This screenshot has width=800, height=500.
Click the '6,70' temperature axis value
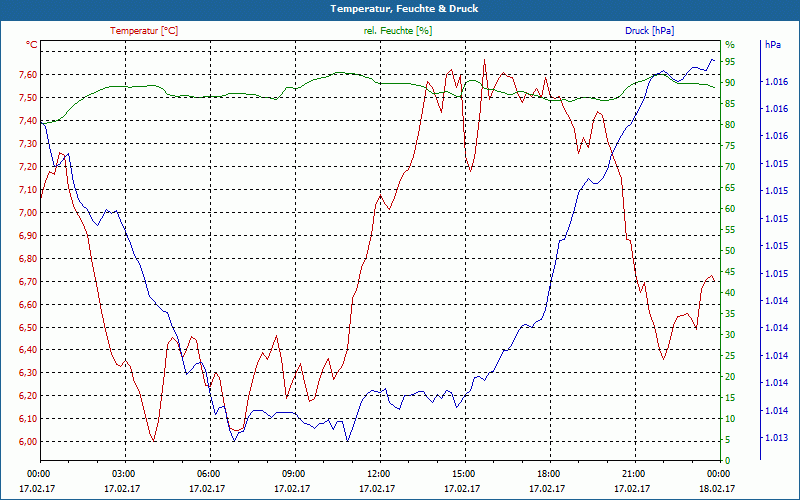pos(28,282)
